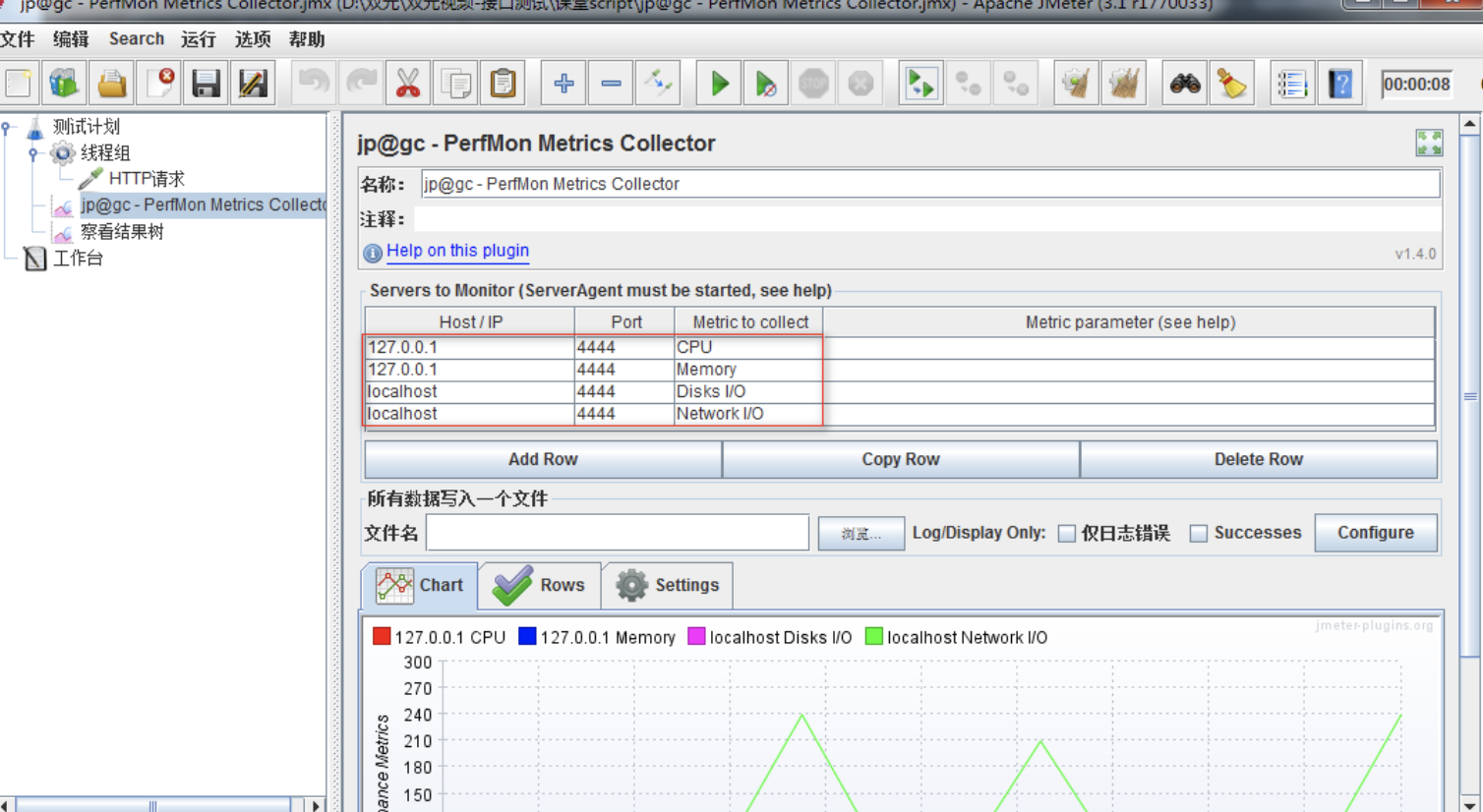
Task: Select the Network I/O metric cell
Action: click(748, 414)
